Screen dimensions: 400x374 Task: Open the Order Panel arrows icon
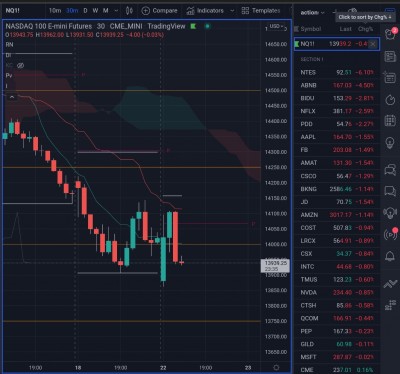[x=390, y=283]
